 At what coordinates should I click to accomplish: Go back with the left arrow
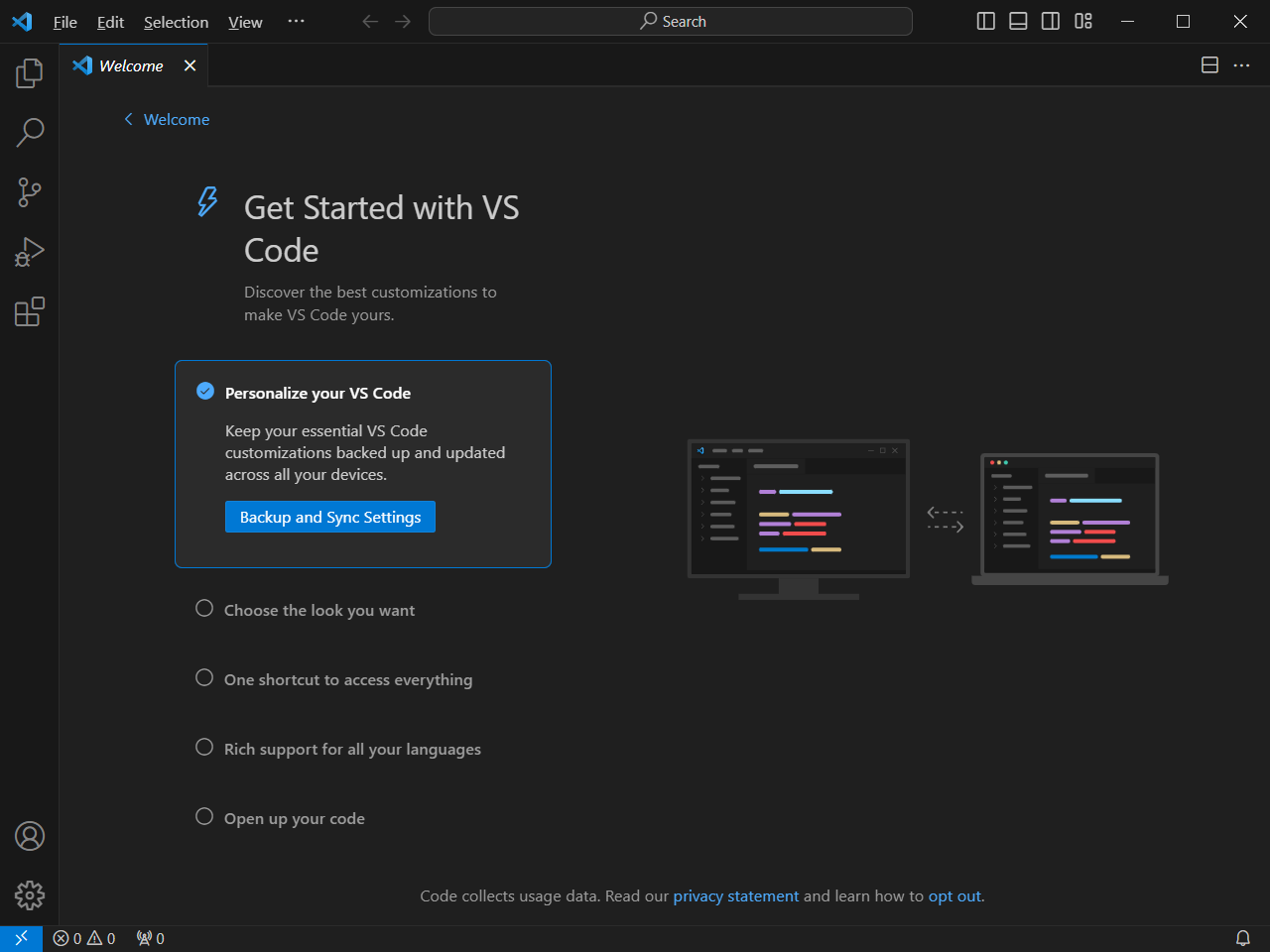point(370,21)
